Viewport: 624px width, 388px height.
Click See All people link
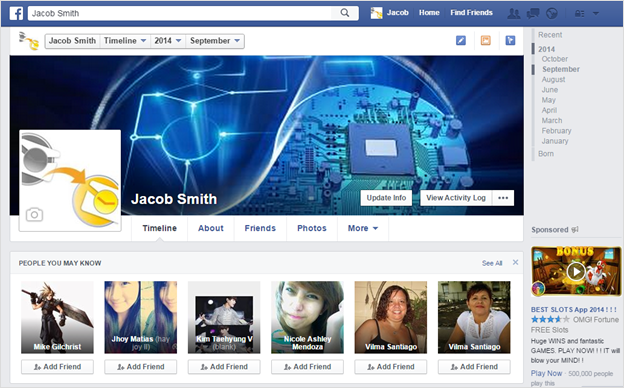click(492, 263)
